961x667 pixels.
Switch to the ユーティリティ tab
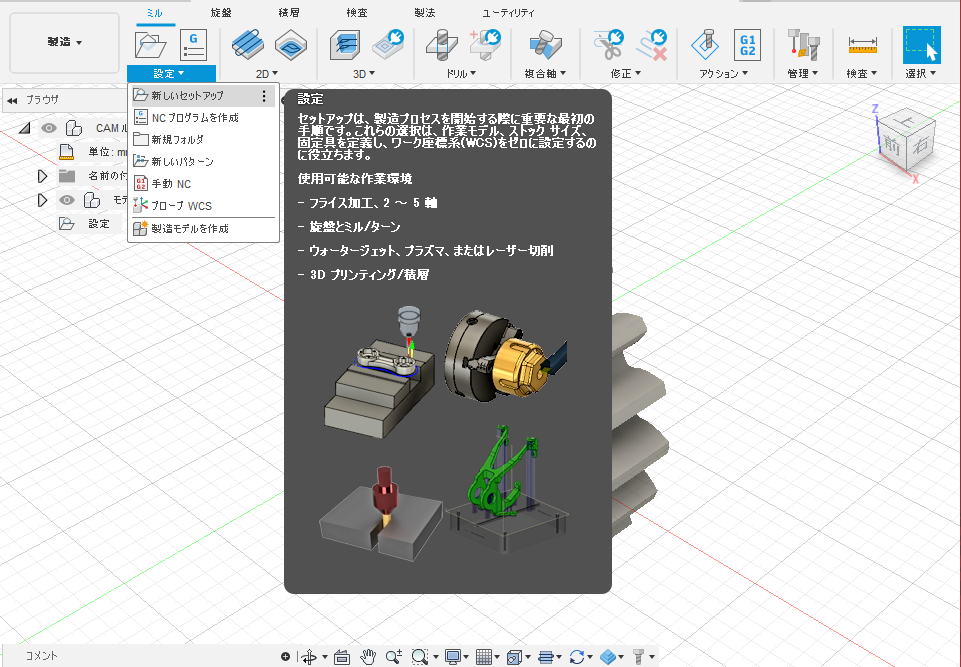point(509,12)
